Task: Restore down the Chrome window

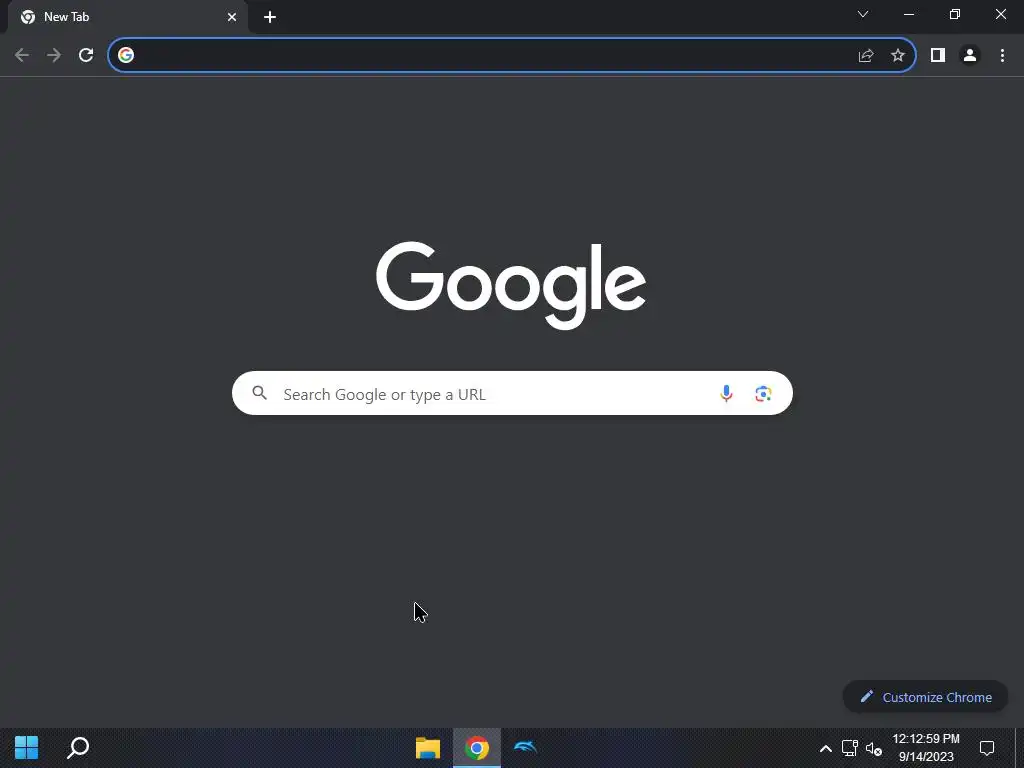Action: pos(955,14)
